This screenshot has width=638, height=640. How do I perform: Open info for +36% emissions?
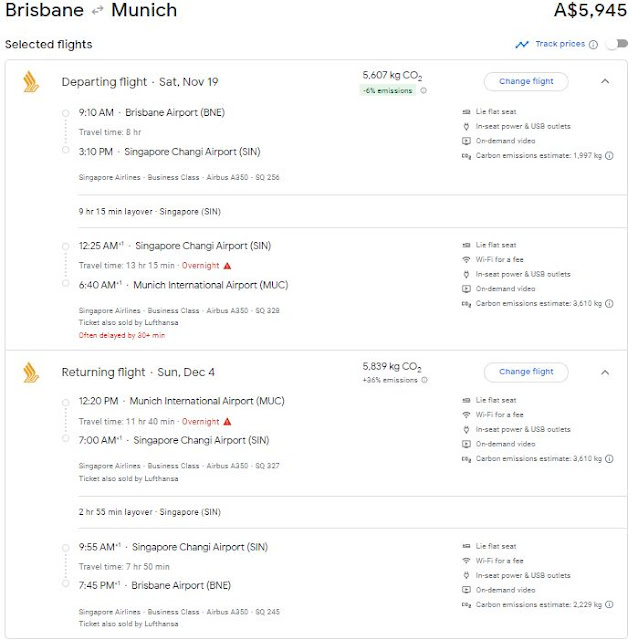(x=425, y=380)
